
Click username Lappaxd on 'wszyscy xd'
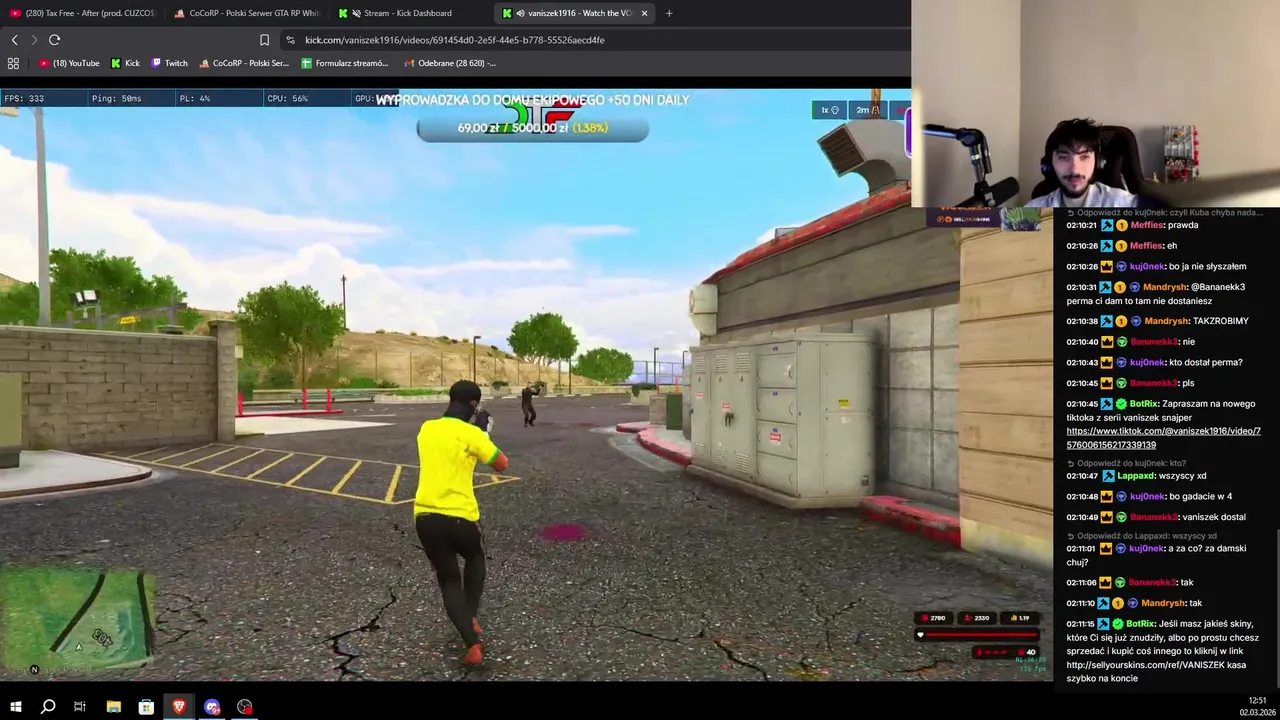1136,476
